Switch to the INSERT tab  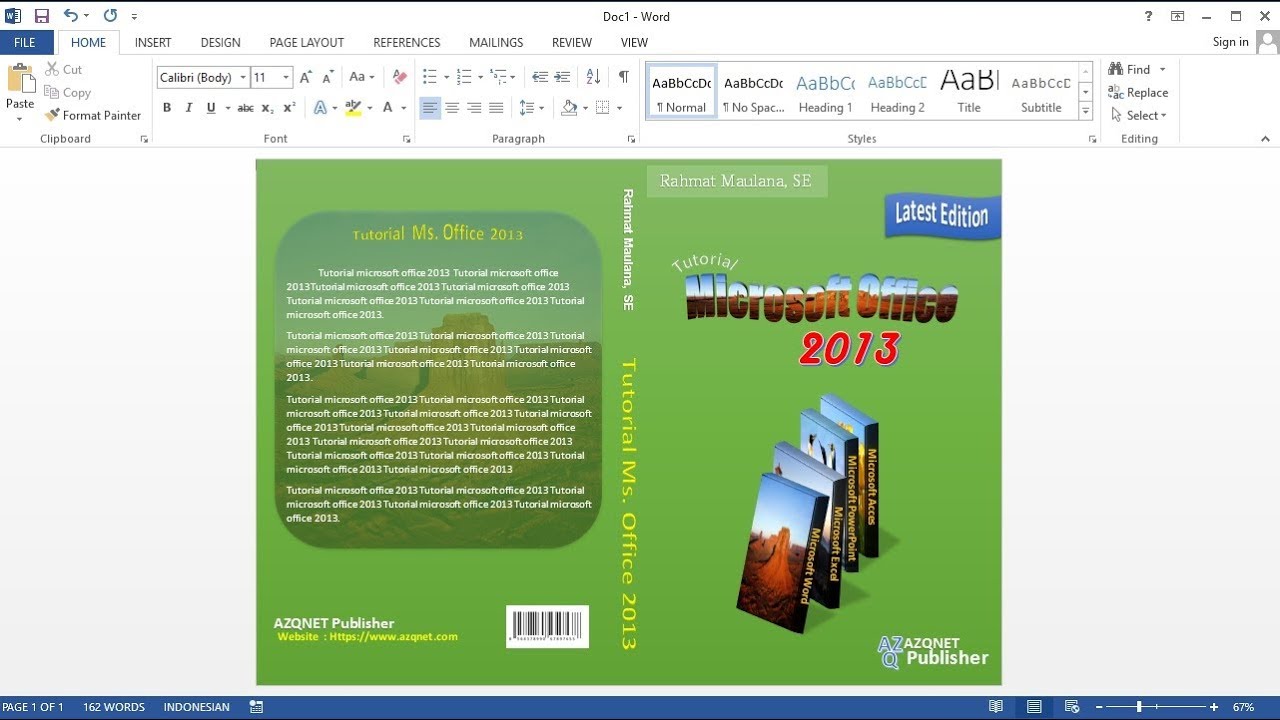pyautogui.click(x=153, y=42)
